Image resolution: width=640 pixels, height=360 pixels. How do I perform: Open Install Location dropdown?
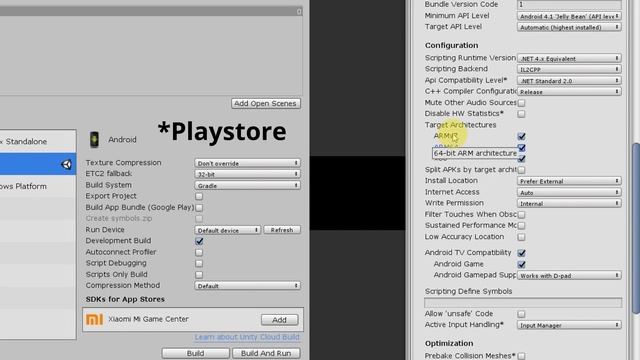click(x=569, y=181)
